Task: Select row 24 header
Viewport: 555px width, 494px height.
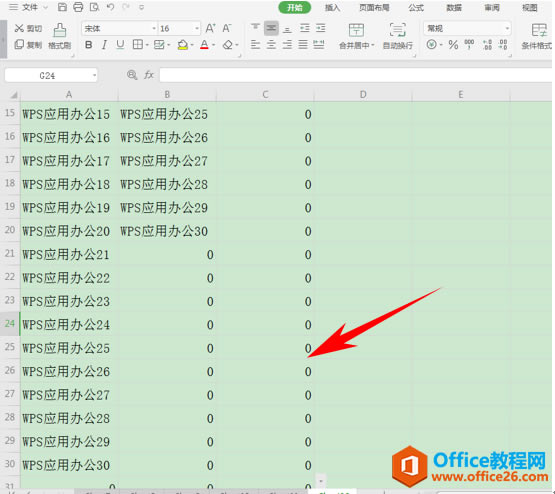Action: coord(10,324)
